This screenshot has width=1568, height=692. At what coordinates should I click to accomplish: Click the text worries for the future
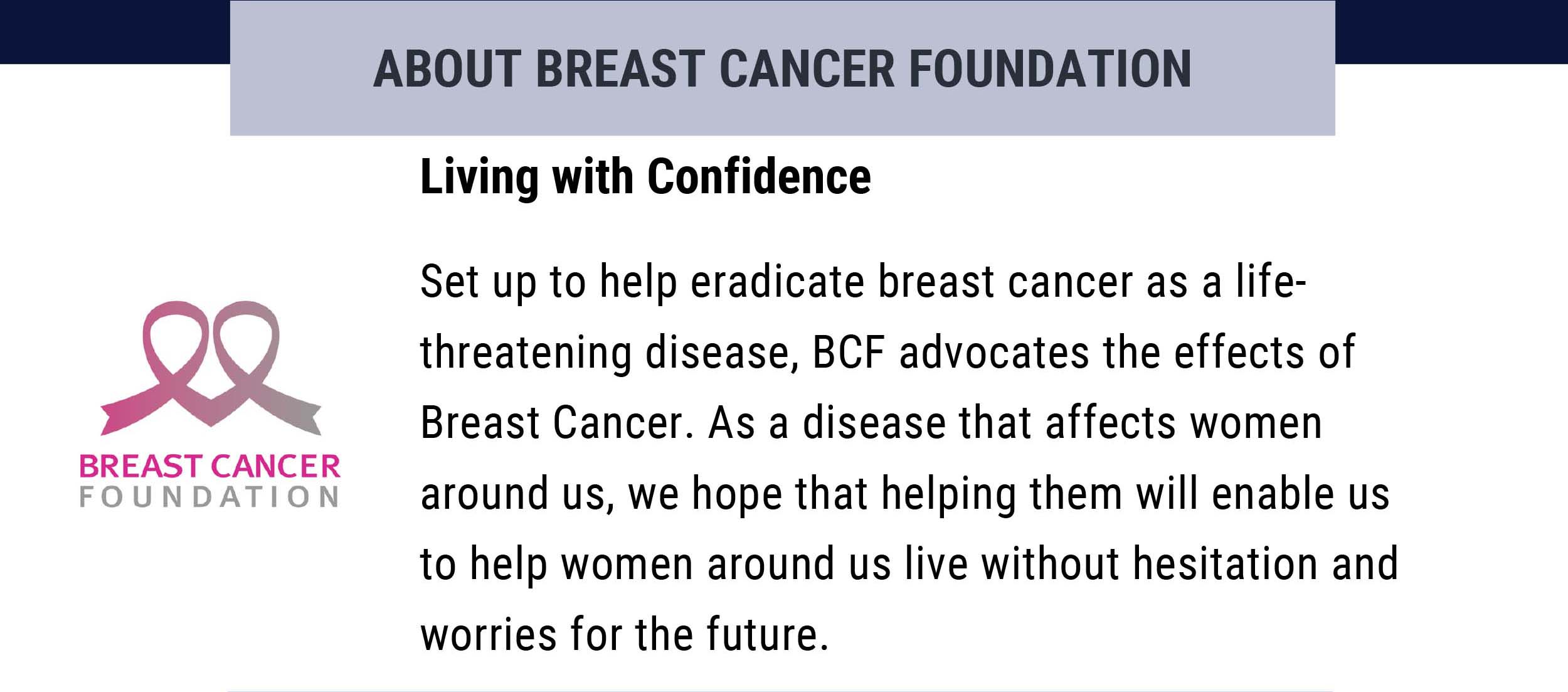coord(625,635)
